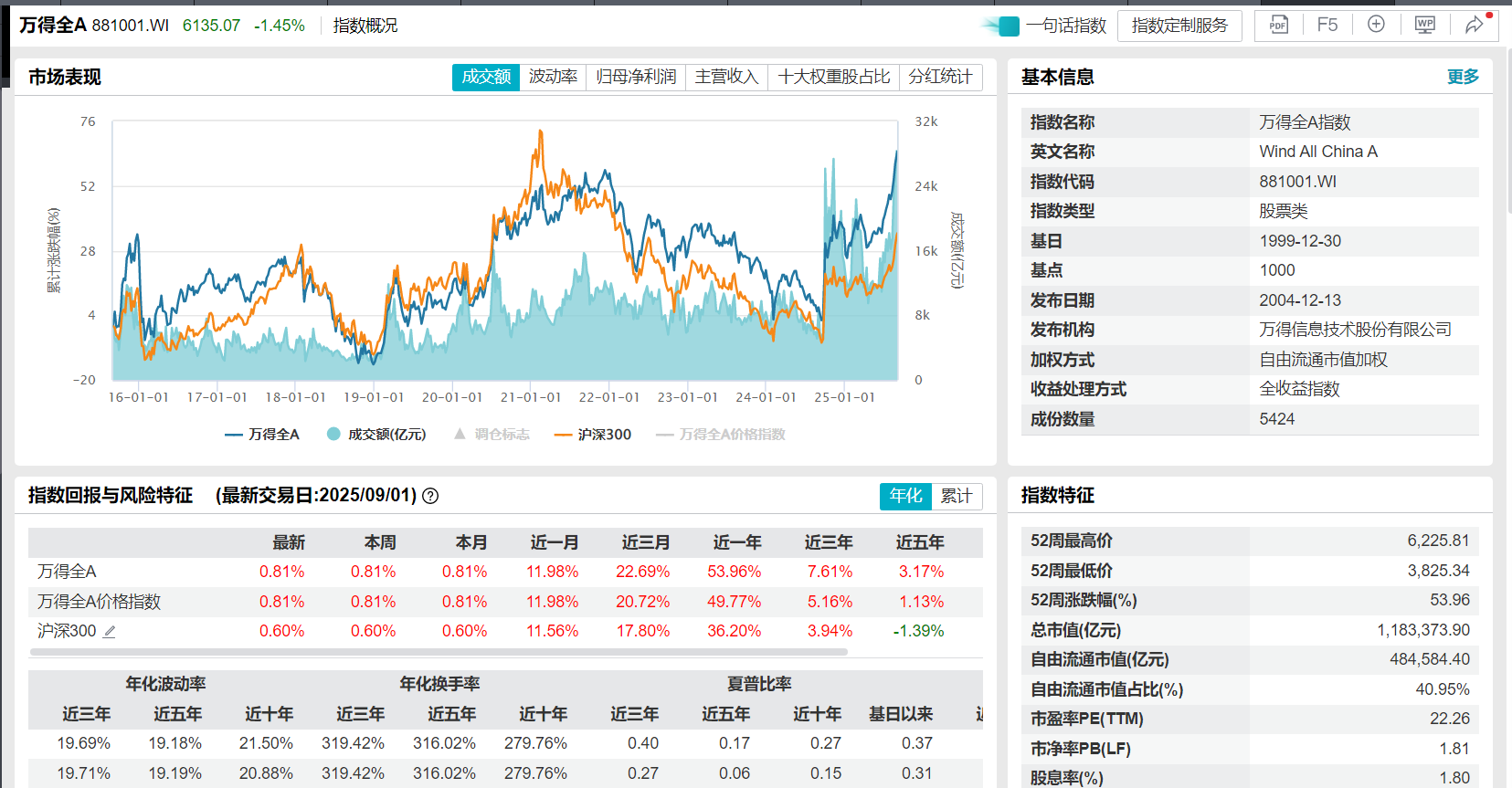Click the pencil edit icon beside 沪深300

click(x=110, y=631)
